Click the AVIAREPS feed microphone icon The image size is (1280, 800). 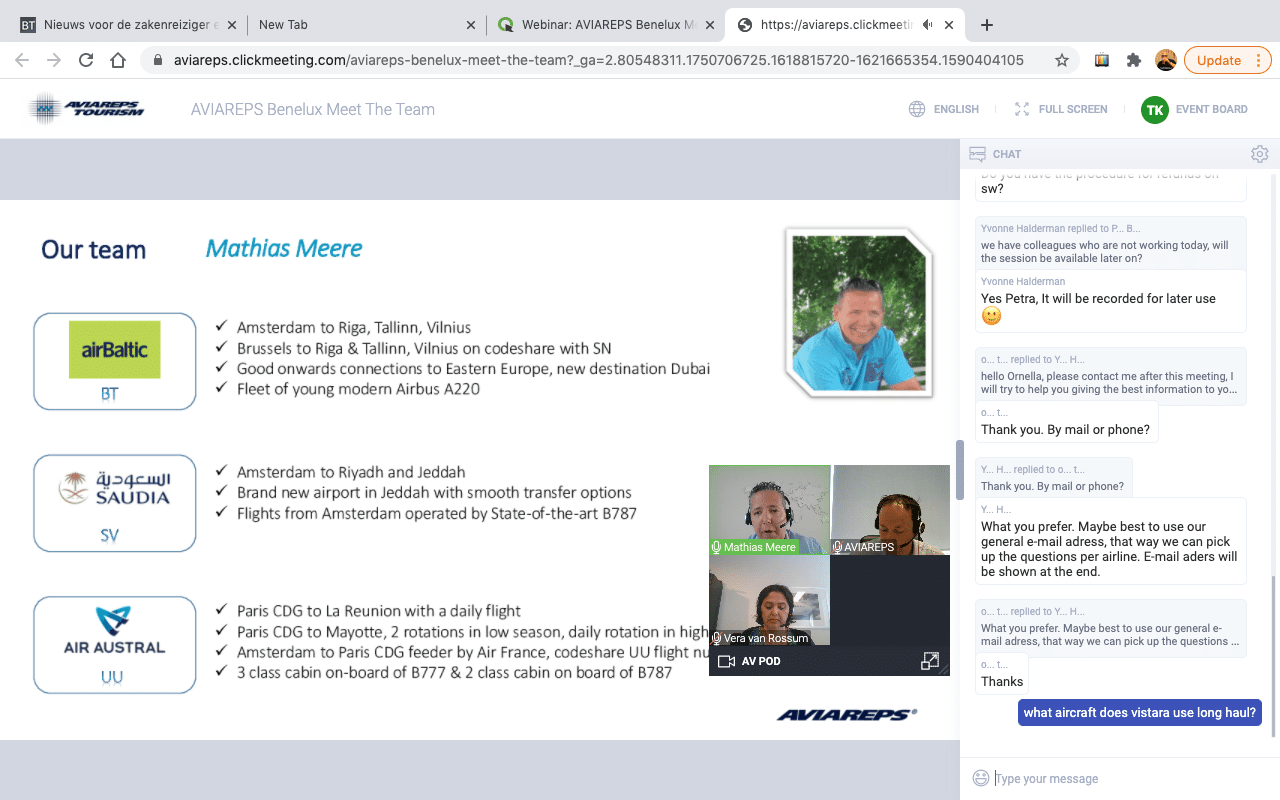click(x=837, y=547)
